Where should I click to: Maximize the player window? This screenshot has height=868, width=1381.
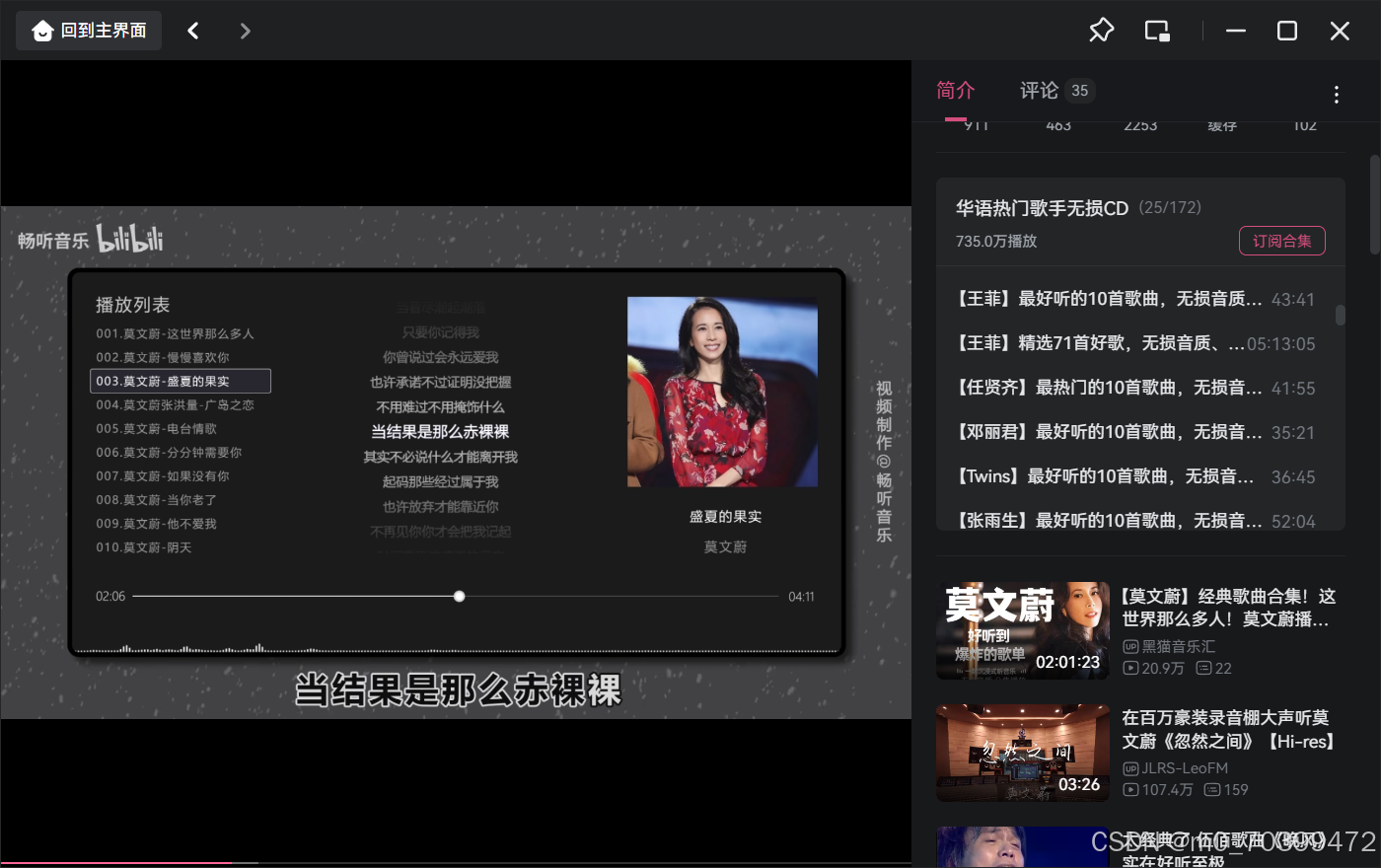point(1287,31)
